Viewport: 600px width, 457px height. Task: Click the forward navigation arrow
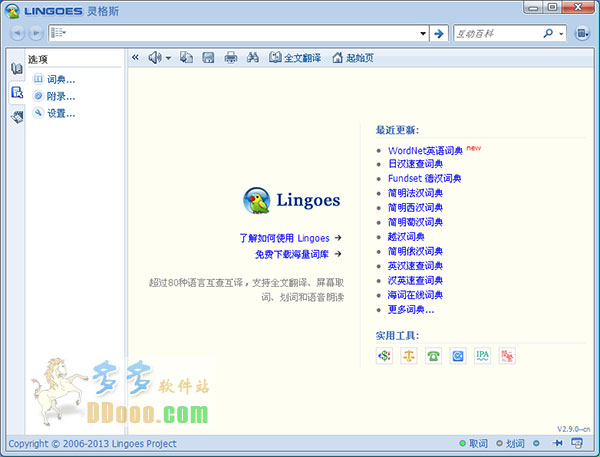[x=36, y=33]
